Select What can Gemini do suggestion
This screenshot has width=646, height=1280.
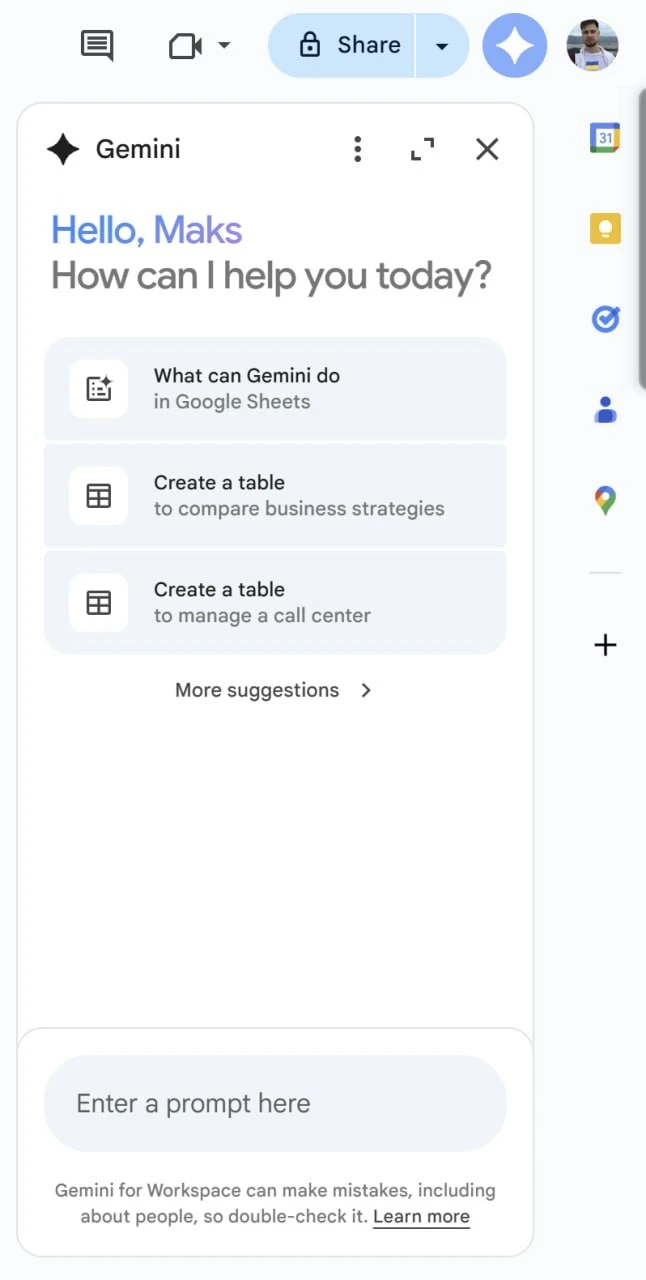(275, 389)
